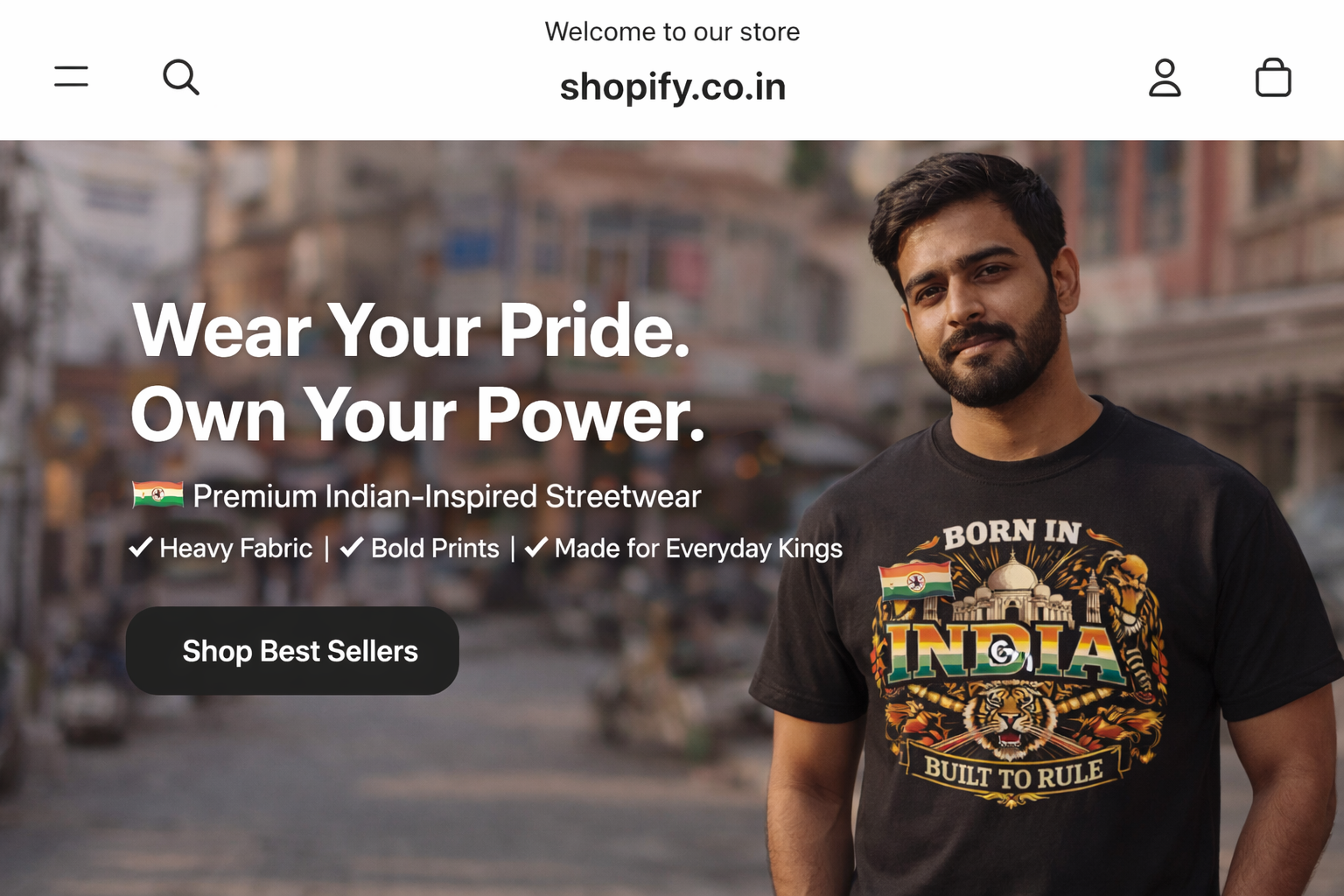Click the checkmark before Made for Everyday Kings
The height and width of the screenshot is (896, 1344).
coord(536,548)
